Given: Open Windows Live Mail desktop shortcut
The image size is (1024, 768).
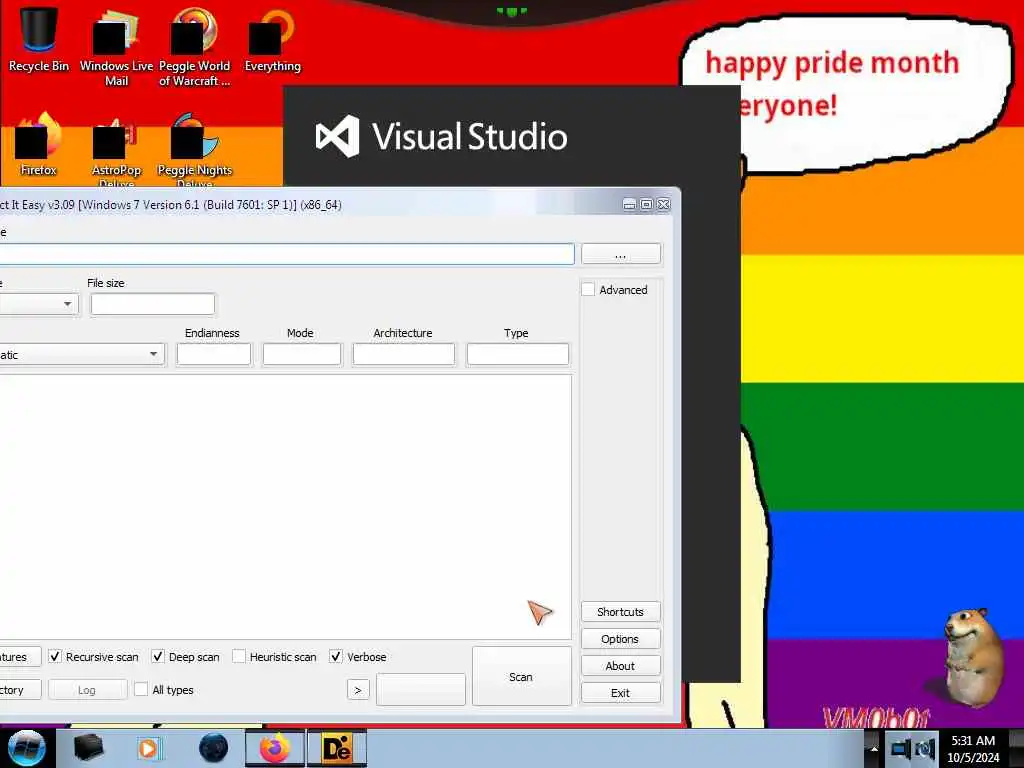Looking at the screenshot, I should point(116,49).
